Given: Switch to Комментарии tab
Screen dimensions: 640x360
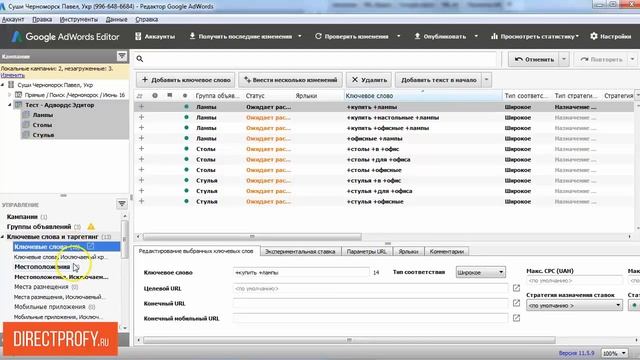Looking at the screenshot, I should coord(447,251).
